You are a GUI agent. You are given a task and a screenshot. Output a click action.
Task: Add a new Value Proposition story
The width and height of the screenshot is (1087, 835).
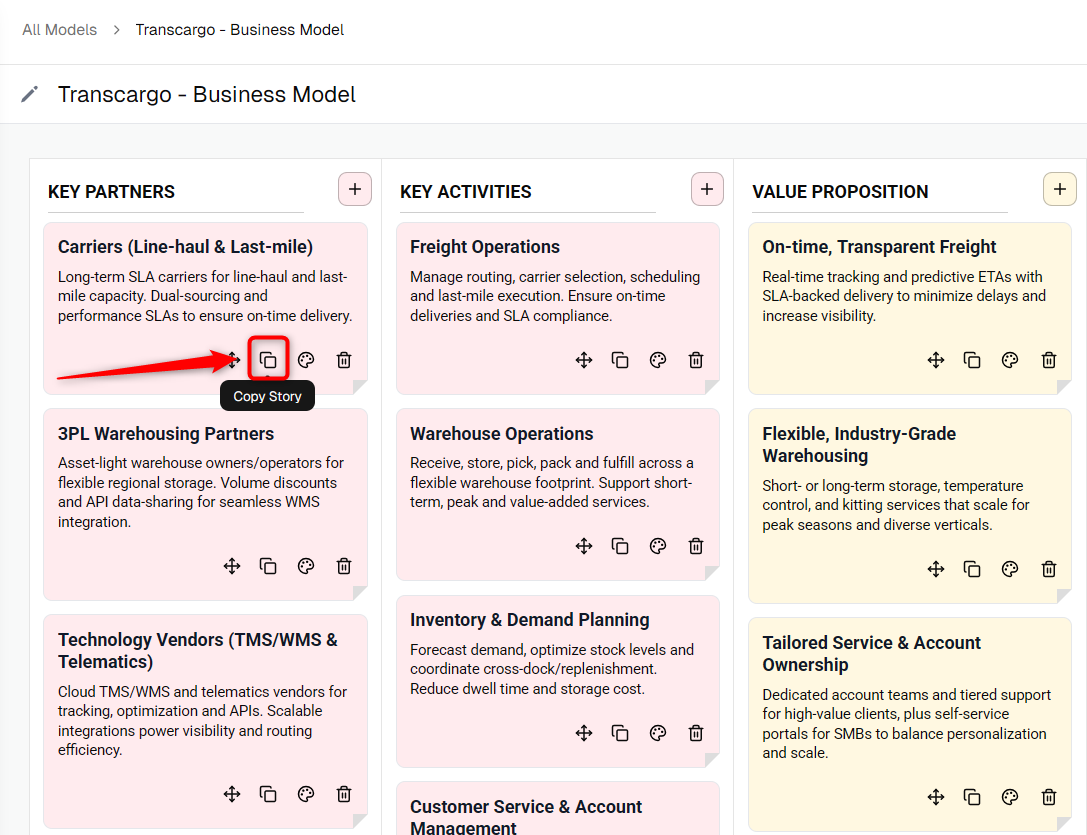pos(1060,189)
